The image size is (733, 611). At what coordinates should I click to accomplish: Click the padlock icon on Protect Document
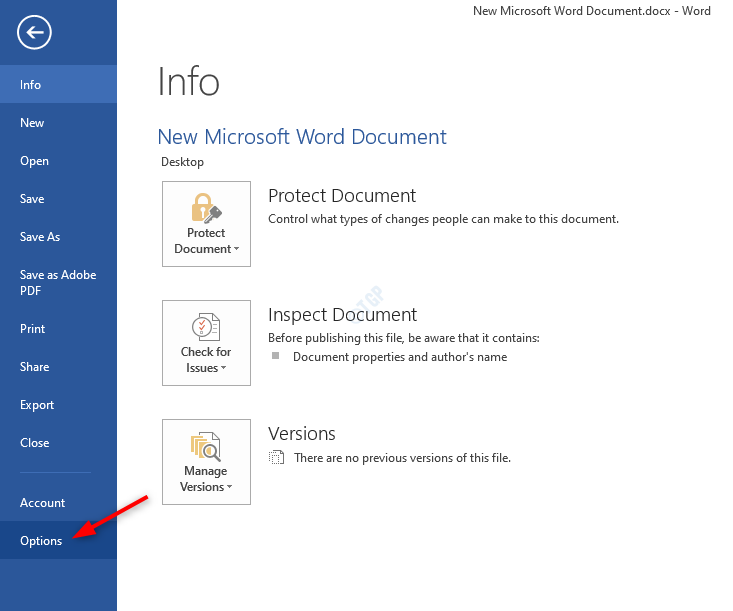tap(206, 208)
